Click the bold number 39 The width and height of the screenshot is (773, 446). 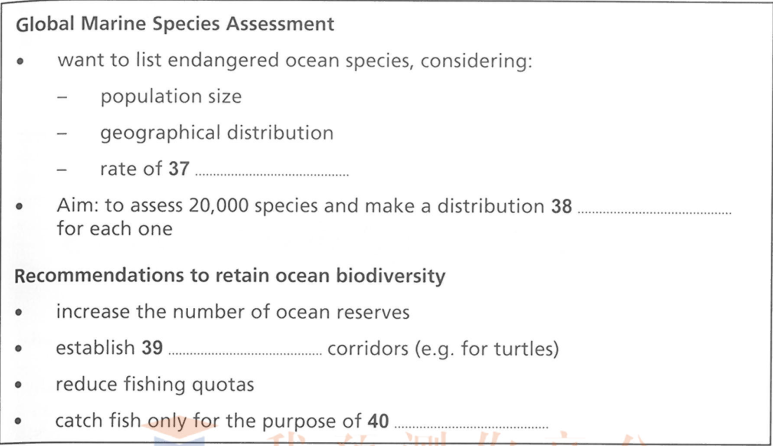(x=152, y=347)
